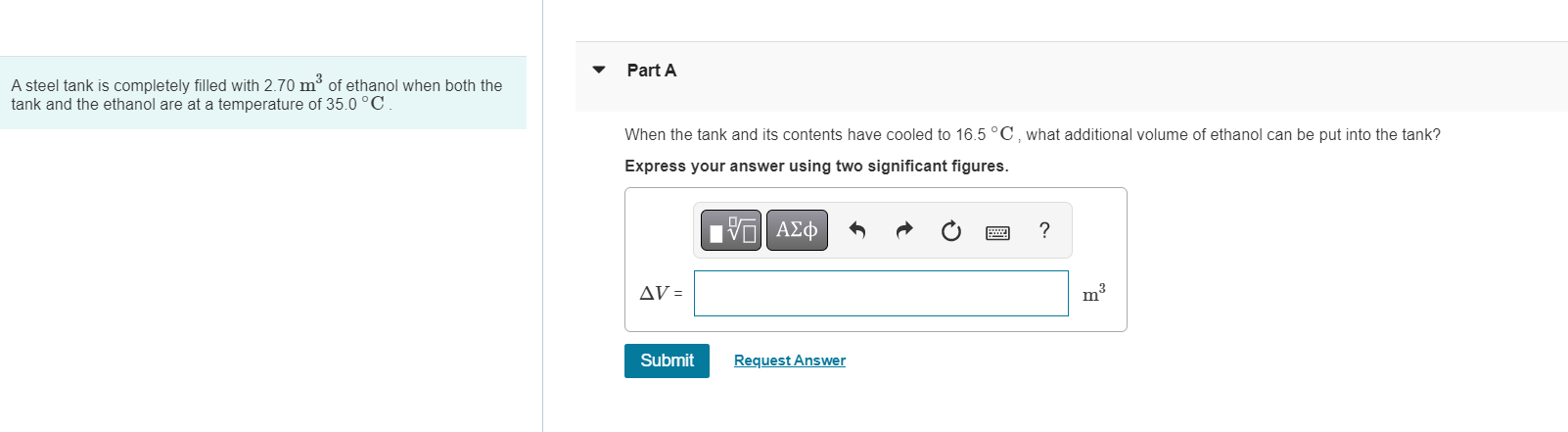Undo the last answer edit

(x=857, y=230)
